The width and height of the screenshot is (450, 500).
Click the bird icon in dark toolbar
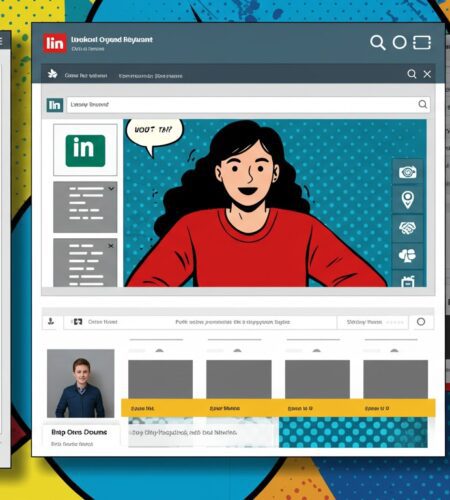(x=52, y=74)
